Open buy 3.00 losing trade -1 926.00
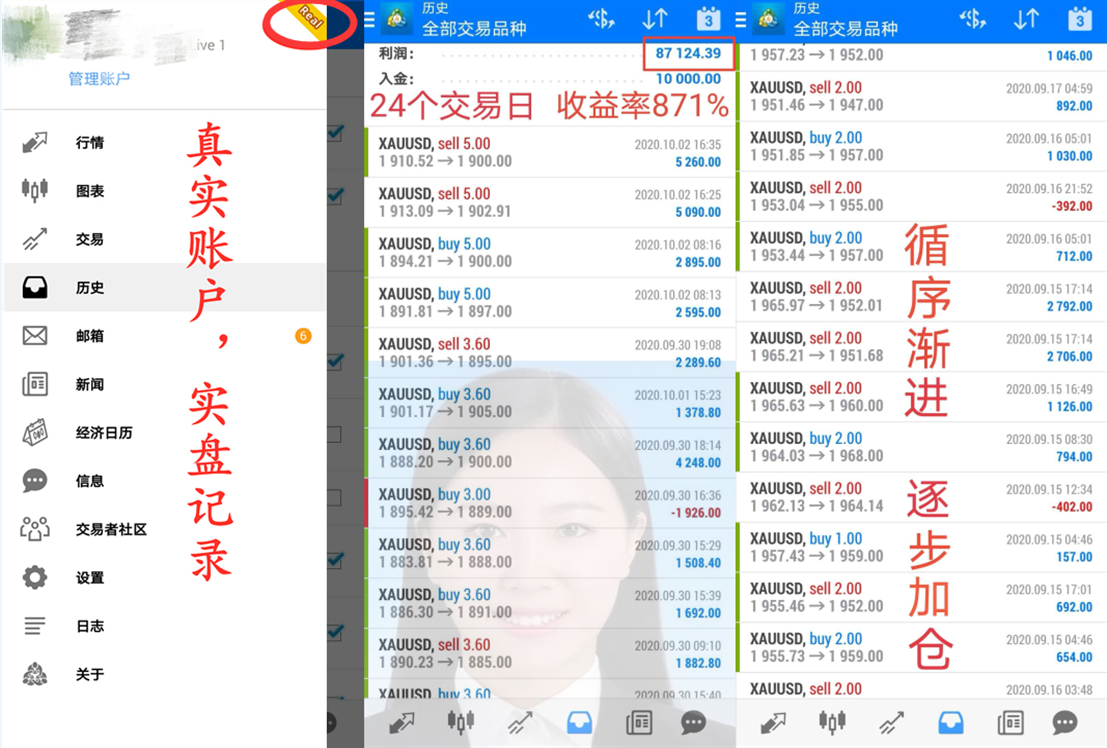 pos(550,503)
